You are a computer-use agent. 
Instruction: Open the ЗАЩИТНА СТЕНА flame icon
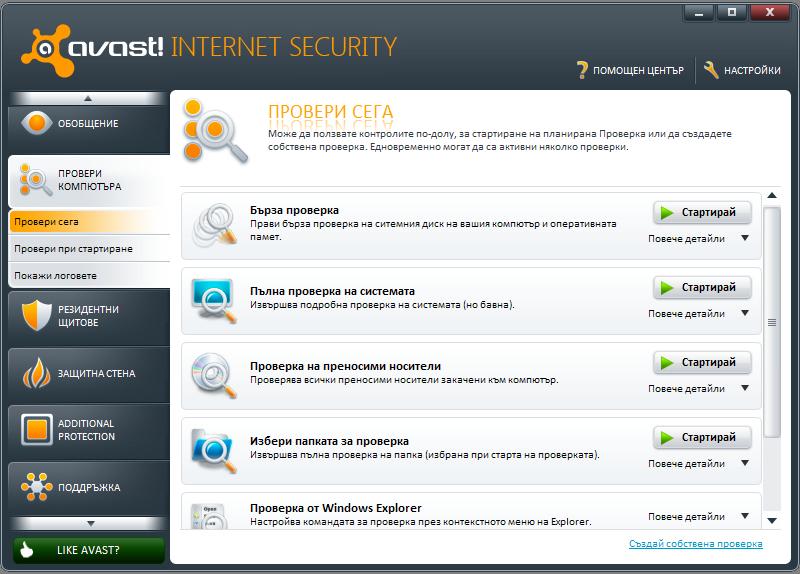37,373
